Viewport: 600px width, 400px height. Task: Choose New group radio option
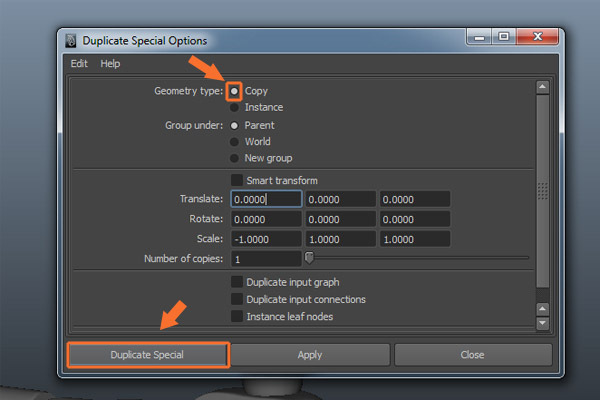click(235, 158)
